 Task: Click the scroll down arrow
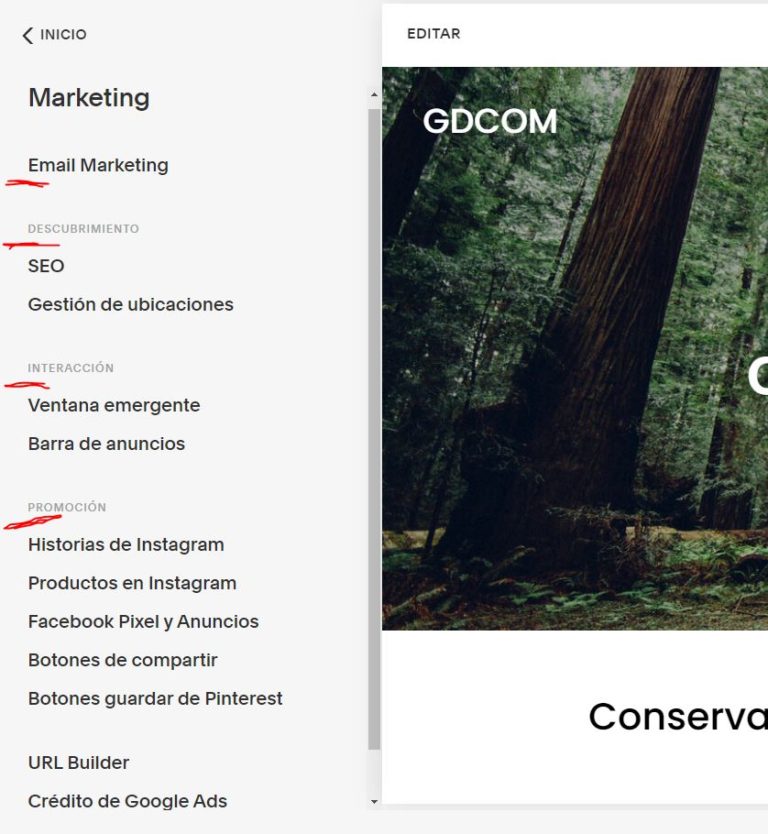pyautogui.click(x=374, y=802)
